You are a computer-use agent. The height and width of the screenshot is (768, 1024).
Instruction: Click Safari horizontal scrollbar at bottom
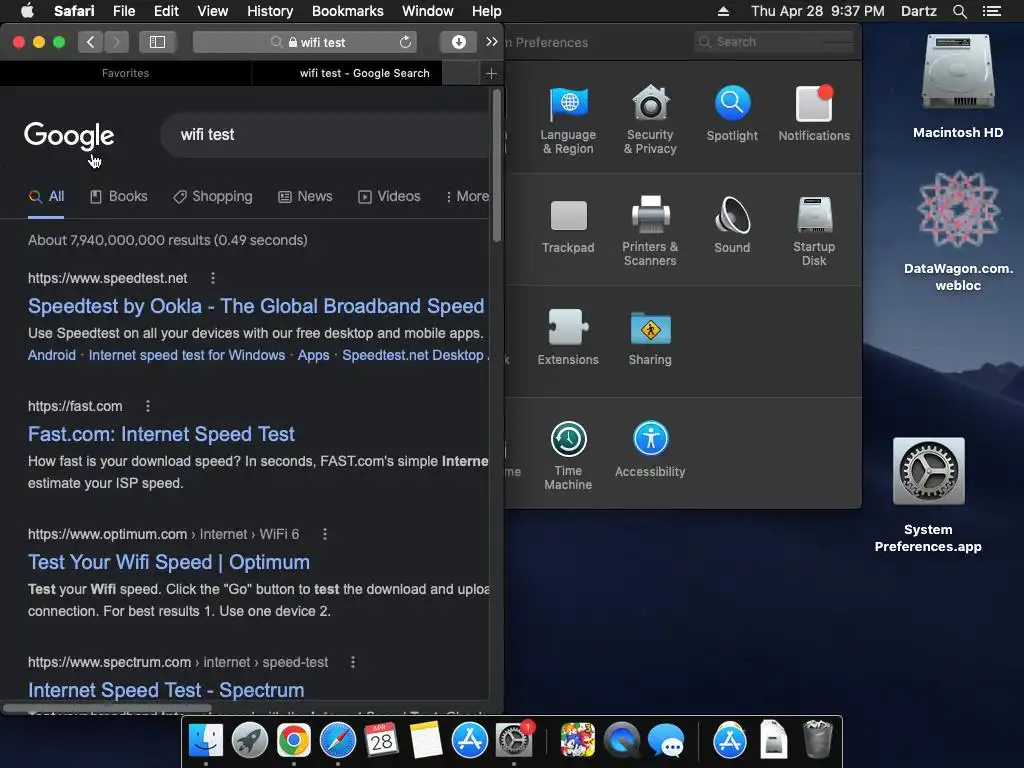click(107, 708)
